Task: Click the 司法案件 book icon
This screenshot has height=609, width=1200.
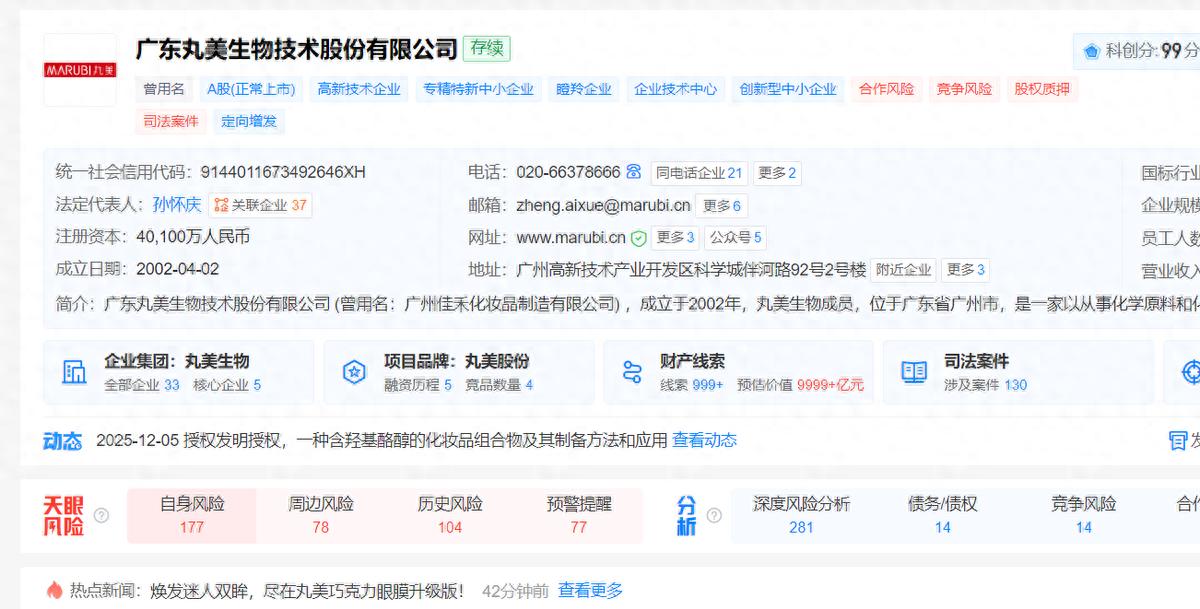Action: pos(914,372)
